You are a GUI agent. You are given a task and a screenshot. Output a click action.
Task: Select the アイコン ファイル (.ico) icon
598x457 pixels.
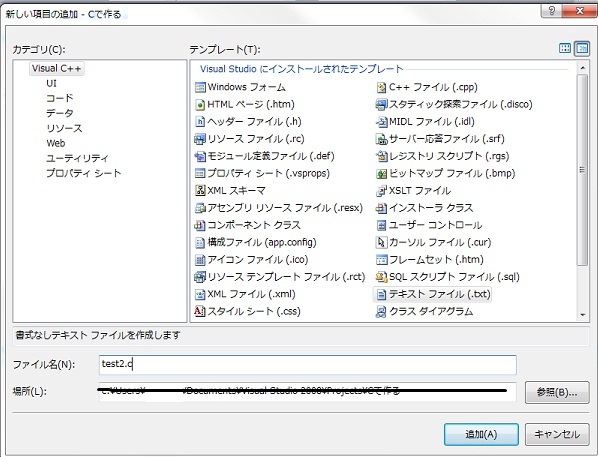200,260
